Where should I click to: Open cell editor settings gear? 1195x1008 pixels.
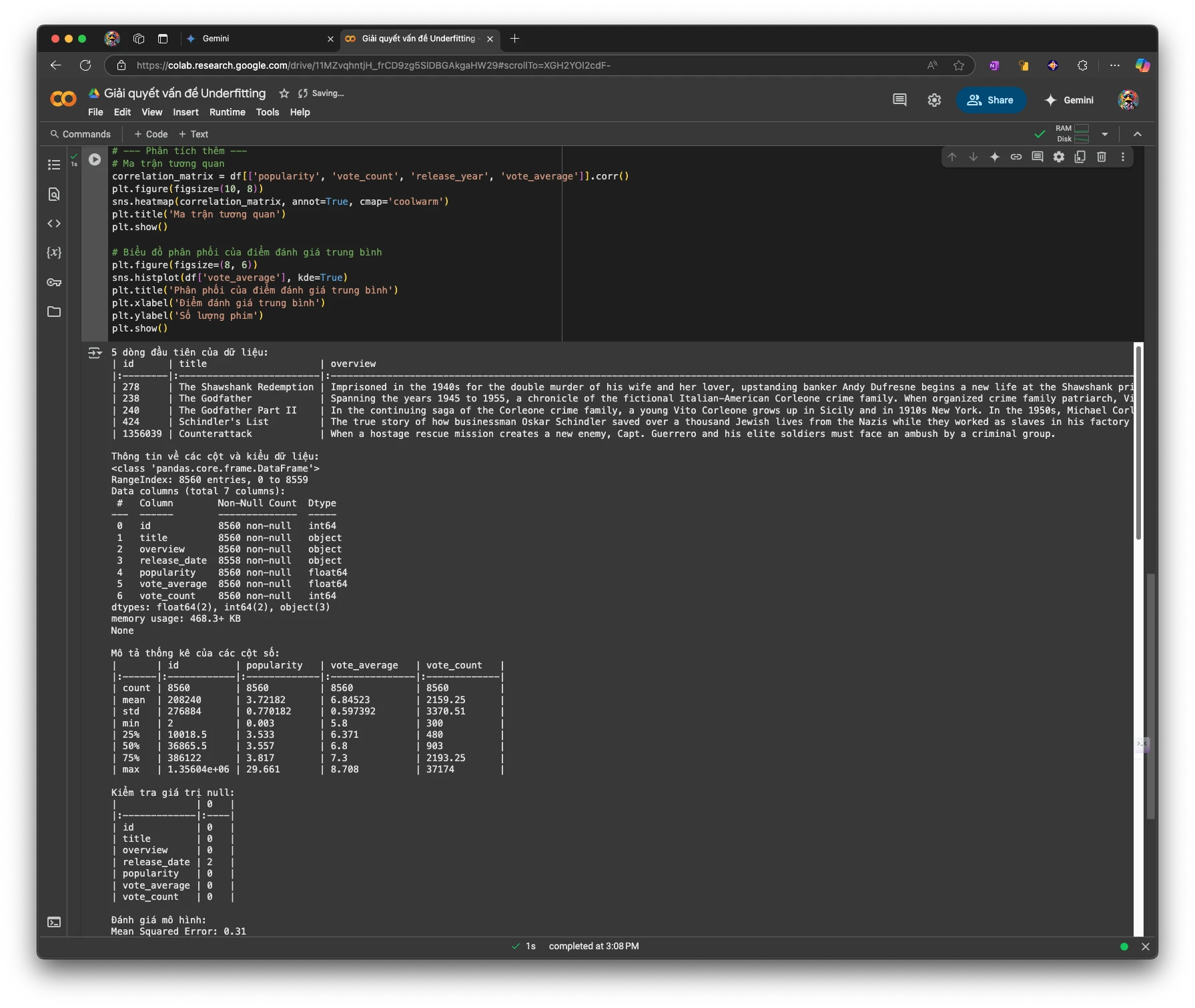(1059, 157)
